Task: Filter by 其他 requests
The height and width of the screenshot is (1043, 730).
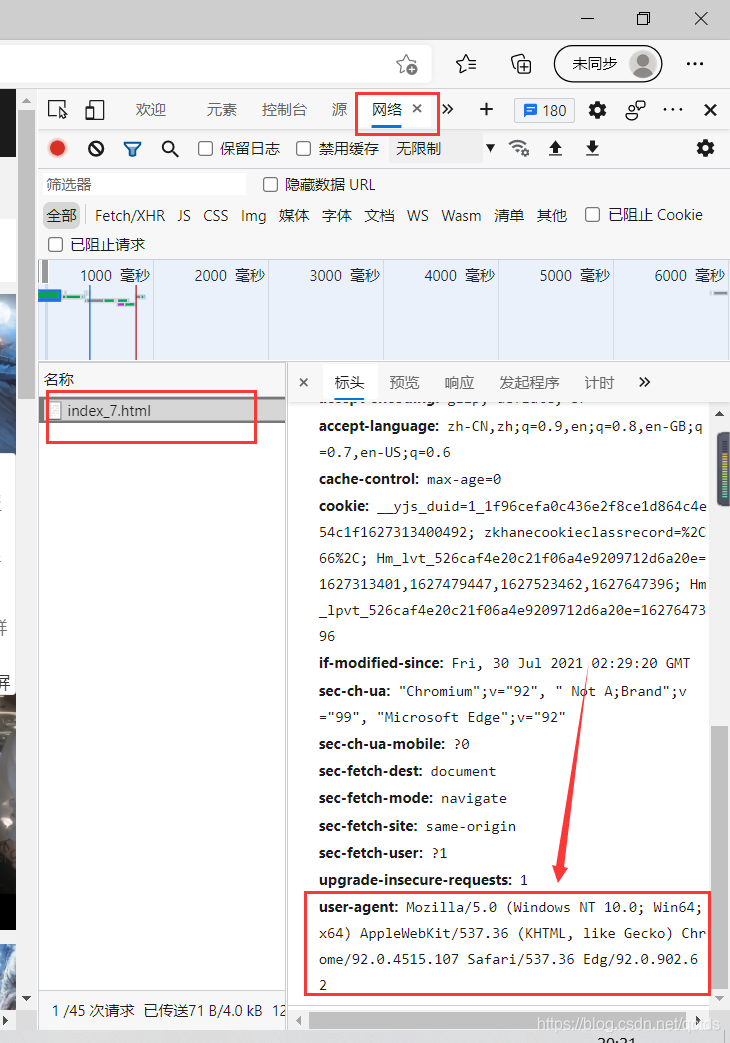Action: coord(552,216)
